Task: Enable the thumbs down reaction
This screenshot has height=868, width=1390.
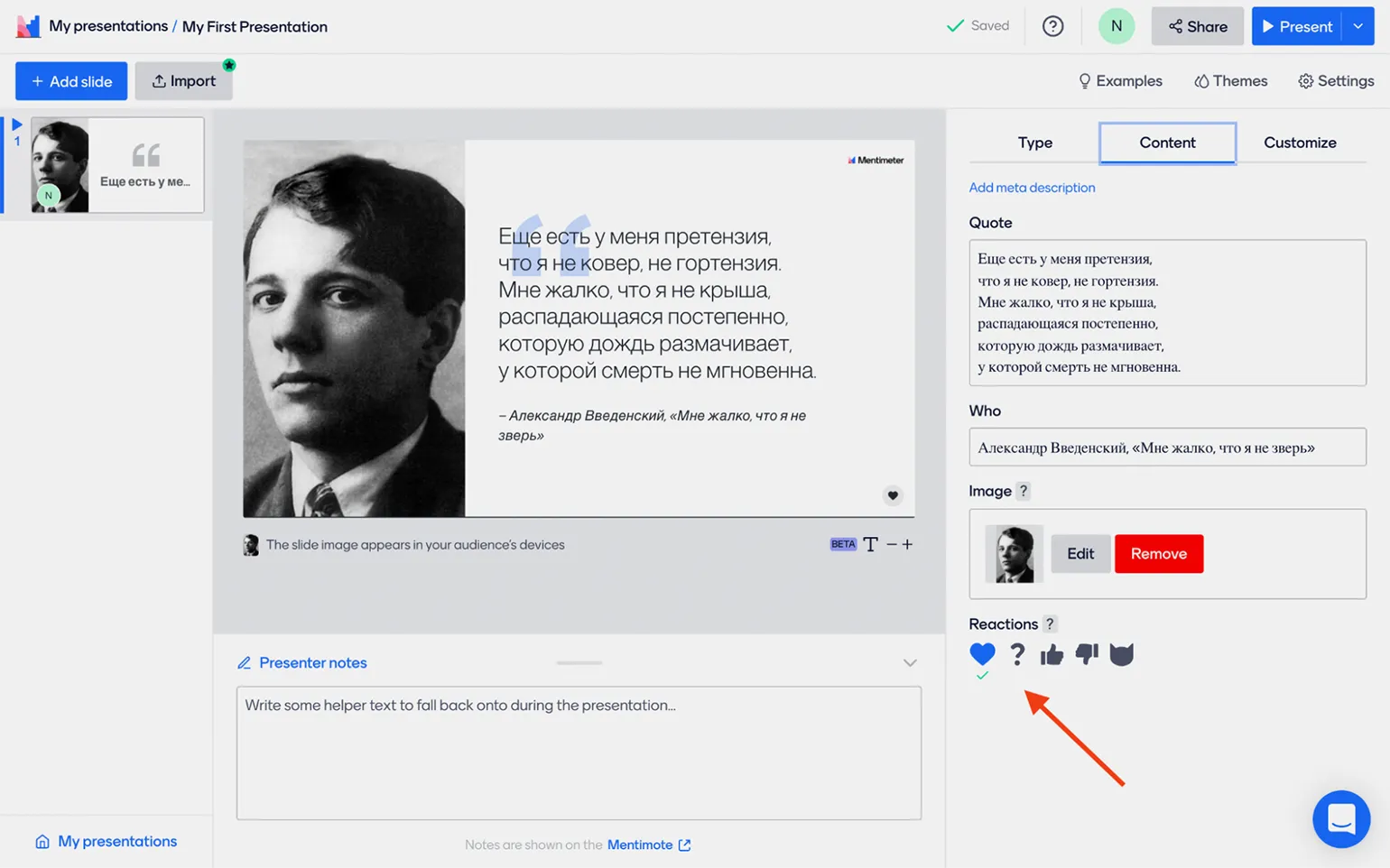Action: (1087, 654)
